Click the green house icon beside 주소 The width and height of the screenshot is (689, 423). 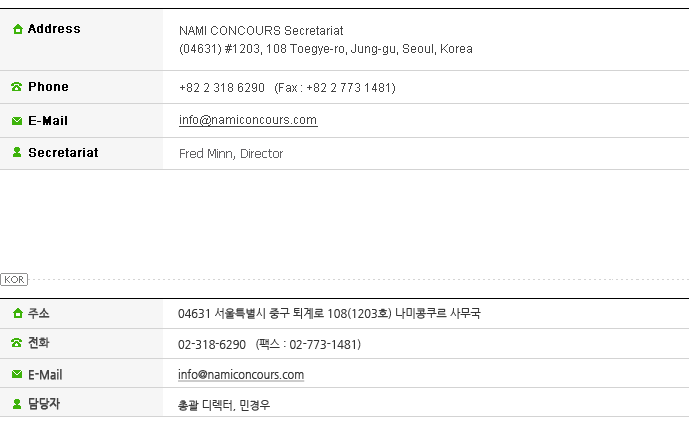18,313
